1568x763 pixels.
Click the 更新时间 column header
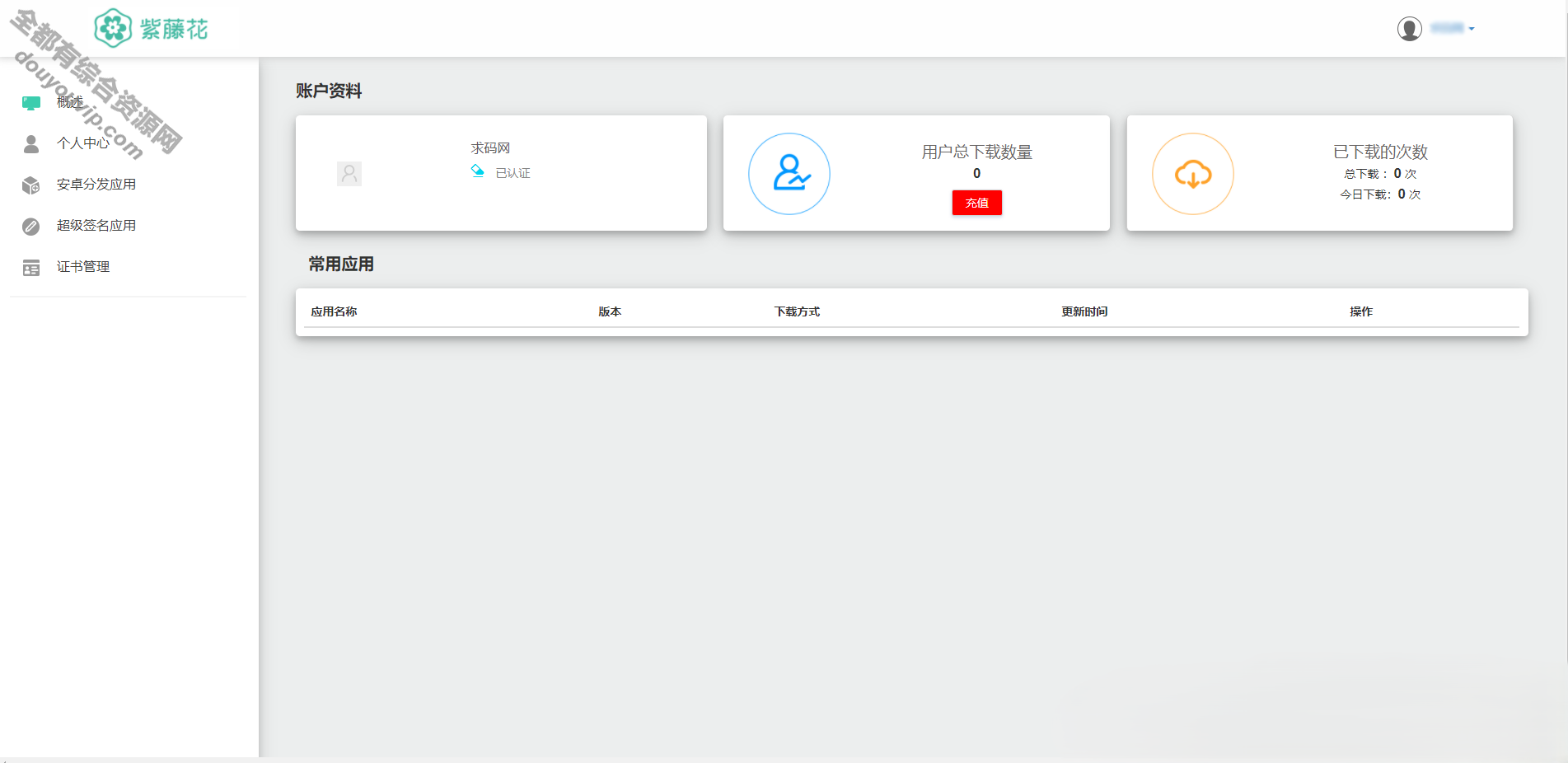[x=1084, y=311]
